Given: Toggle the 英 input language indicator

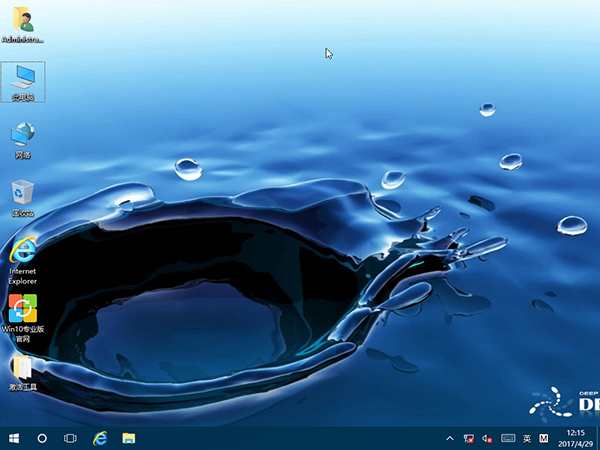Looking at the screenshot, I should 526,438.
